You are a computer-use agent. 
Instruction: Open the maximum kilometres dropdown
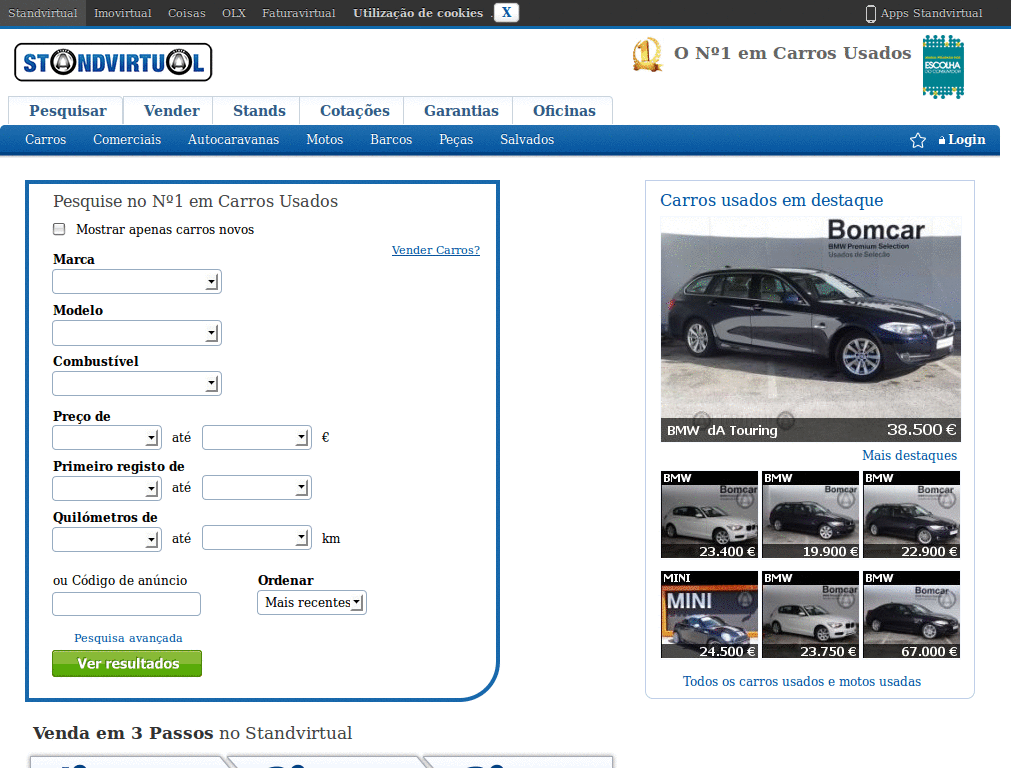click(x=257, y=537)
